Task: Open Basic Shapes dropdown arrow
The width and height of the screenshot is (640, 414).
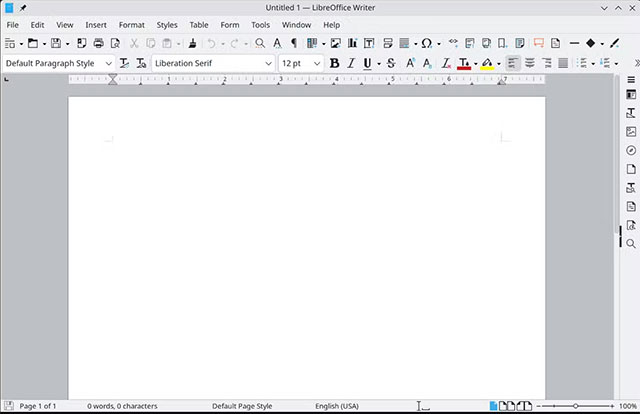Action: click(602, 44)
